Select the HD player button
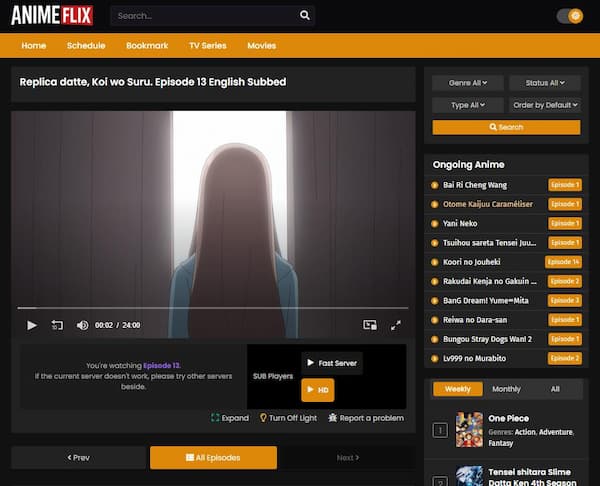 (x=318, y=390)
